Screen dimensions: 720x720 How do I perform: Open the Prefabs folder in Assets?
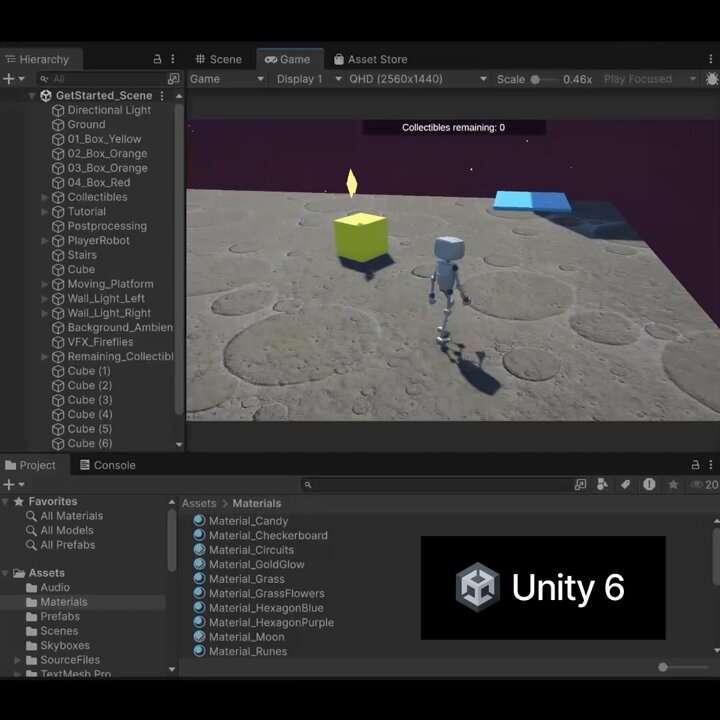(x=60, y=616)
